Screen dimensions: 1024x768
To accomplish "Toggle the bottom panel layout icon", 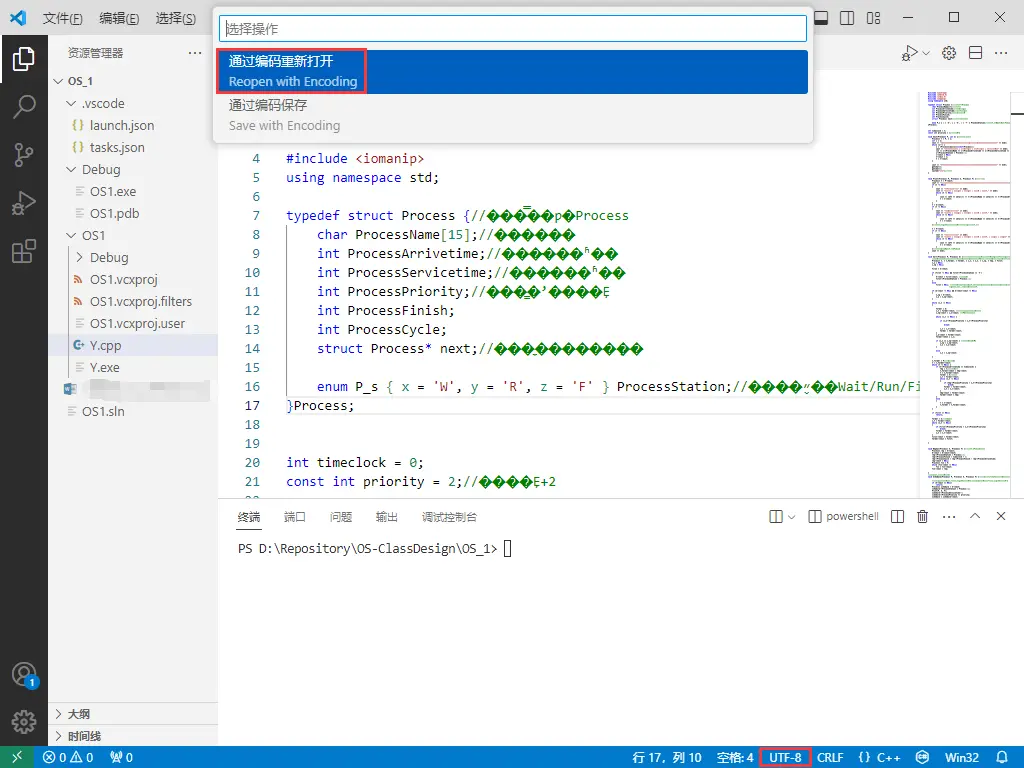I will 822,18.
